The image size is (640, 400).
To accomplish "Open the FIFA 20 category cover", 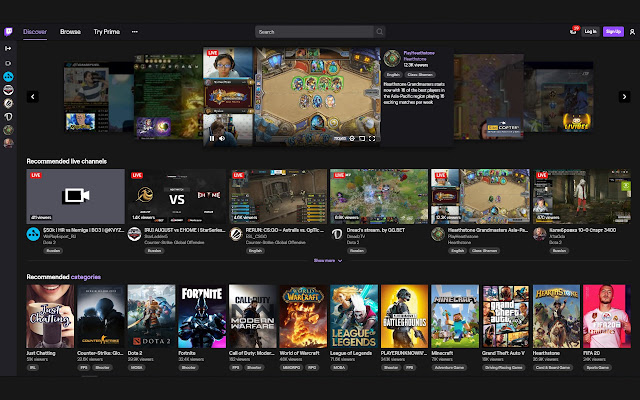I will point(607,316).
